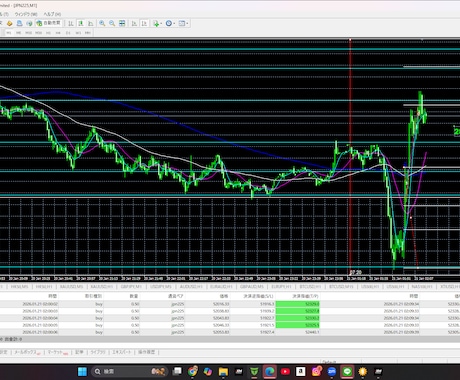
Task: Click the red vertical line on chart
Action: 350,157
